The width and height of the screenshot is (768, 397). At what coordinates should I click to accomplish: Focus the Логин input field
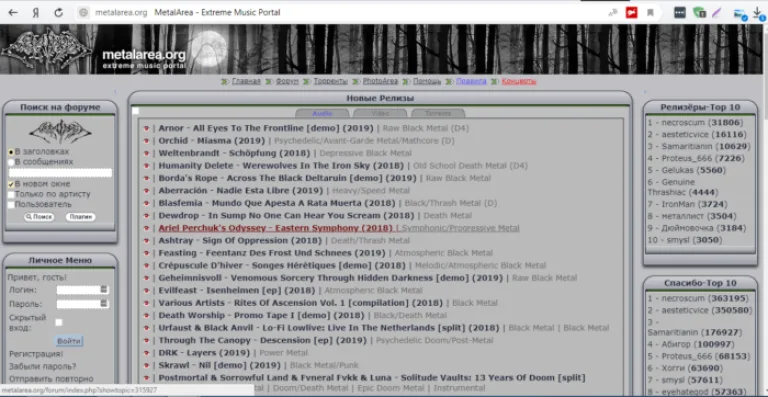point(83,290)
